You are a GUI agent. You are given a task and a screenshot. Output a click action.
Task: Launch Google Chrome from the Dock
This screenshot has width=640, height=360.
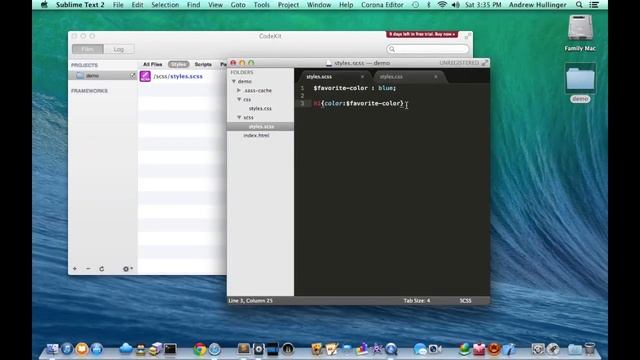pyautogui.click(x=200, y=349)
